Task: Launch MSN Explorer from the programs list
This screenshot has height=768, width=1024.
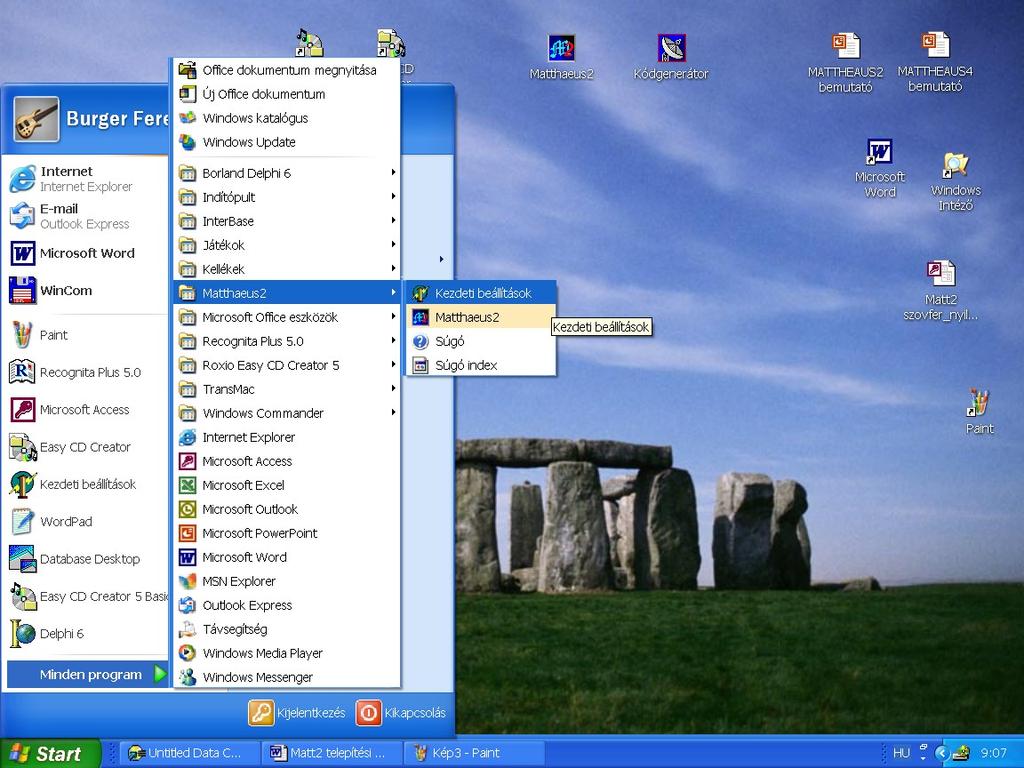Action: tap(287, 581)
